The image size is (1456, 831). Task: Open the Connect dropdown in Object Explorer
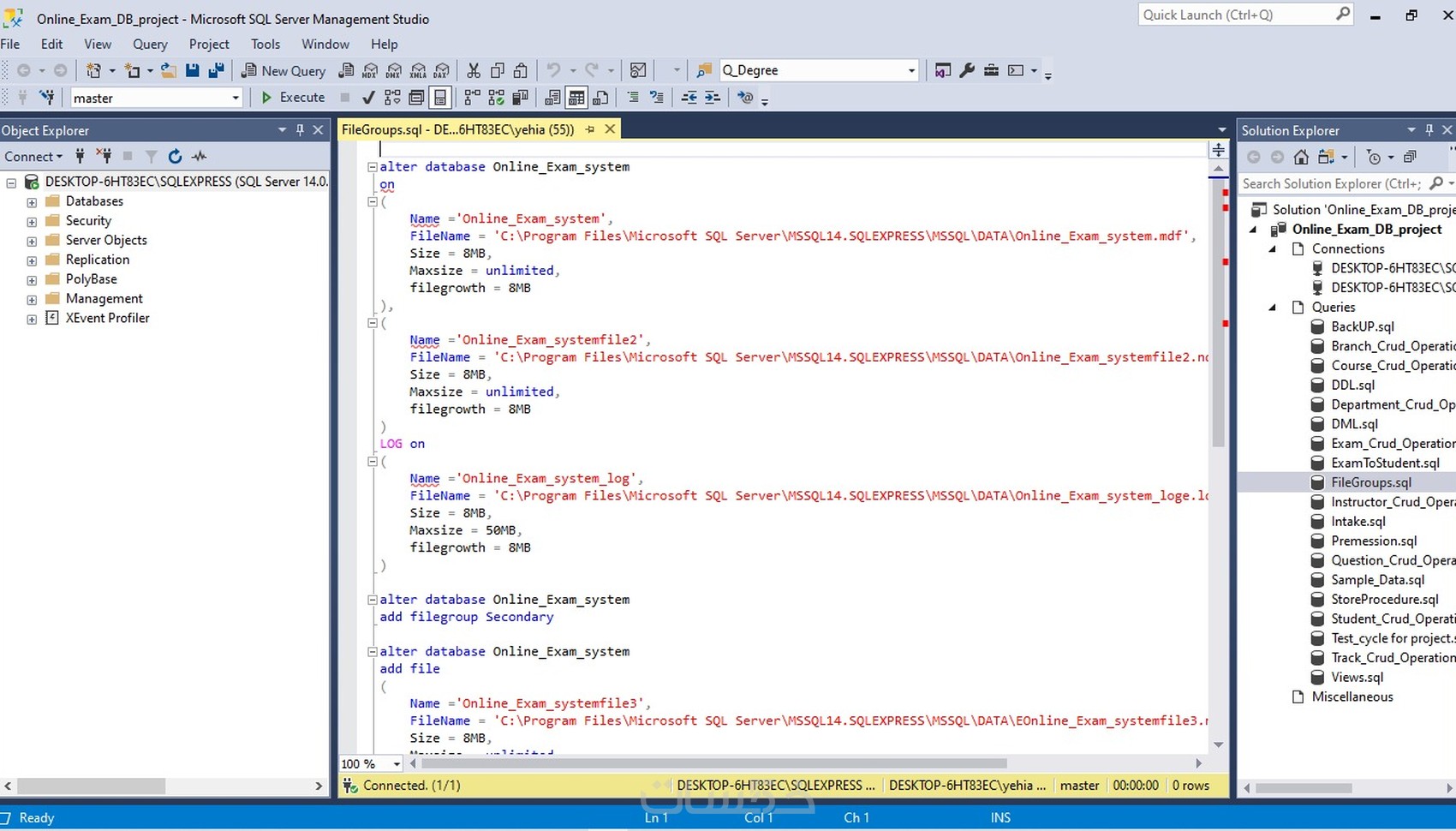[33, 156]
